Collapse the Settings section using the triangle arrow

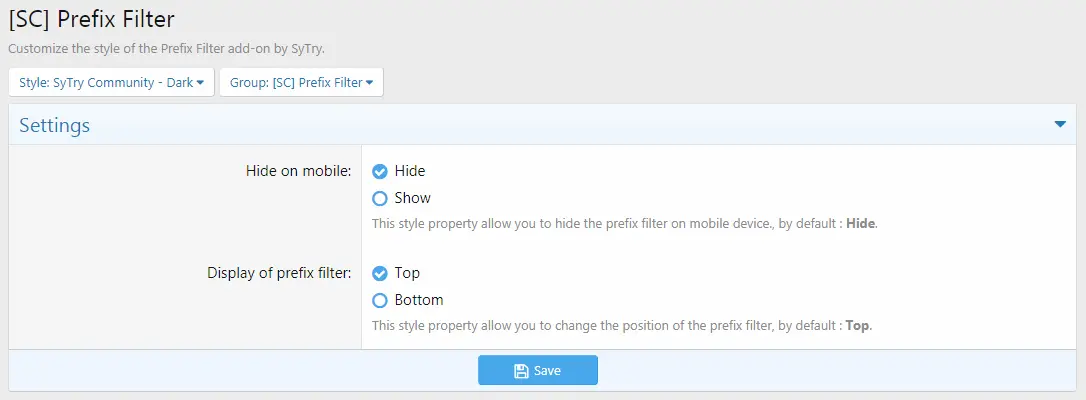coord(1060,125)
